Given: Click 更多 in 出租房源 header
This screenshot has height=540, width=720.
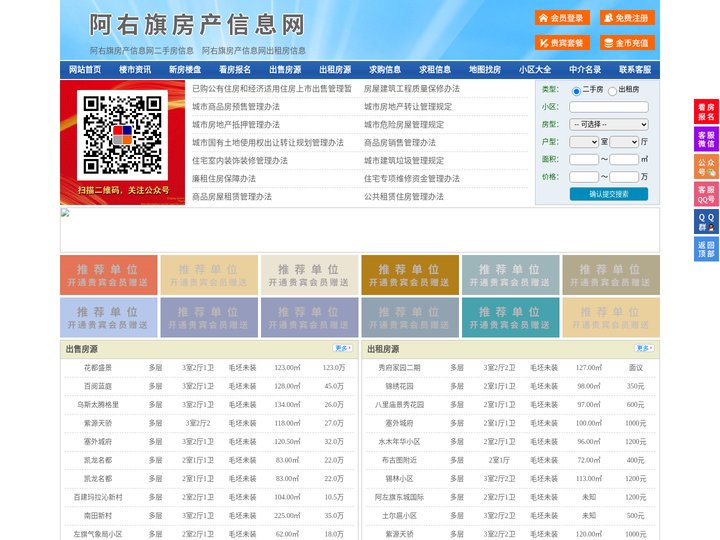Looking at the screenshot, I should pyautogui.click(x=644, y=349).
